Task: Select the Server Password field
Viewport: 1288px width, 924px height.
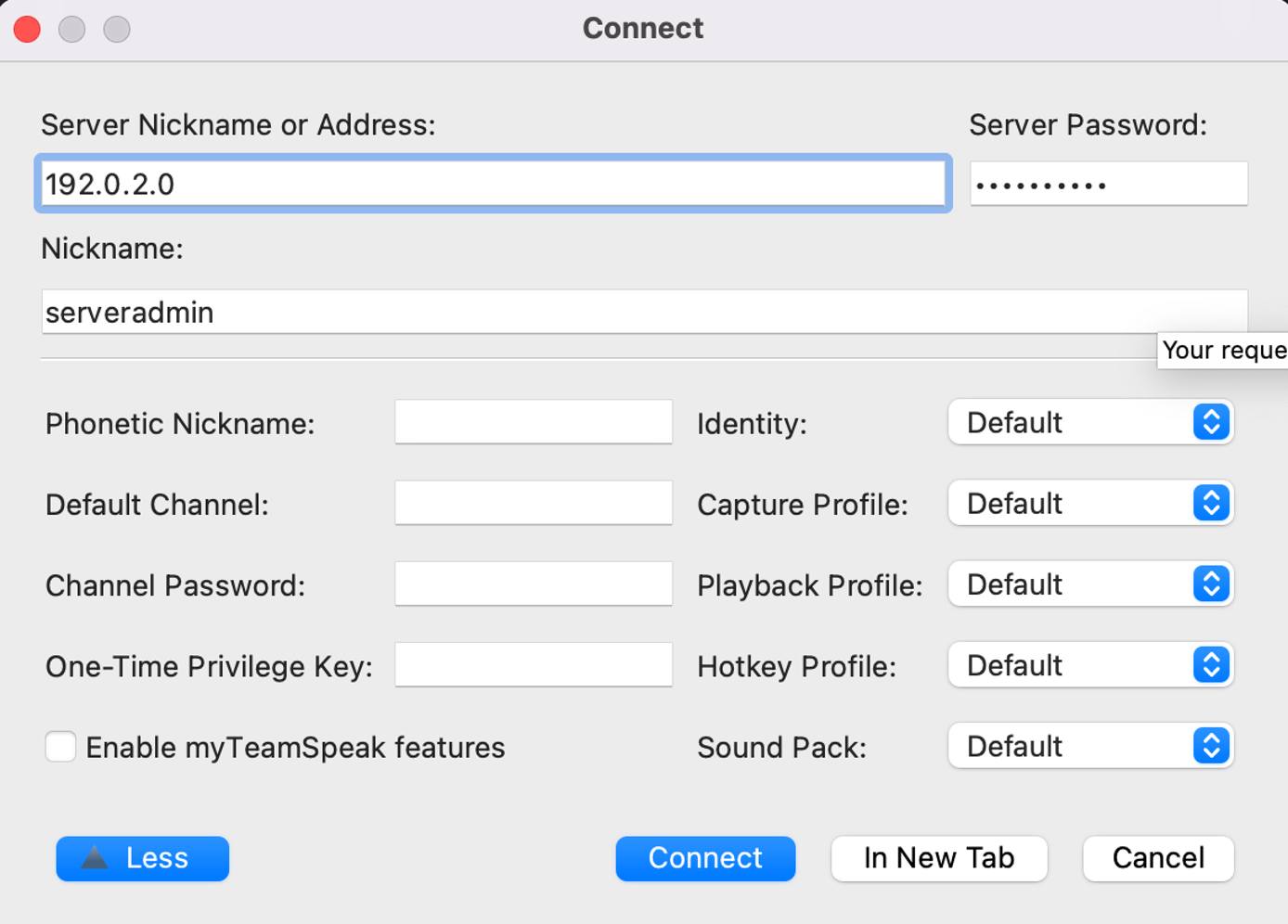Action: [1108, 183]
